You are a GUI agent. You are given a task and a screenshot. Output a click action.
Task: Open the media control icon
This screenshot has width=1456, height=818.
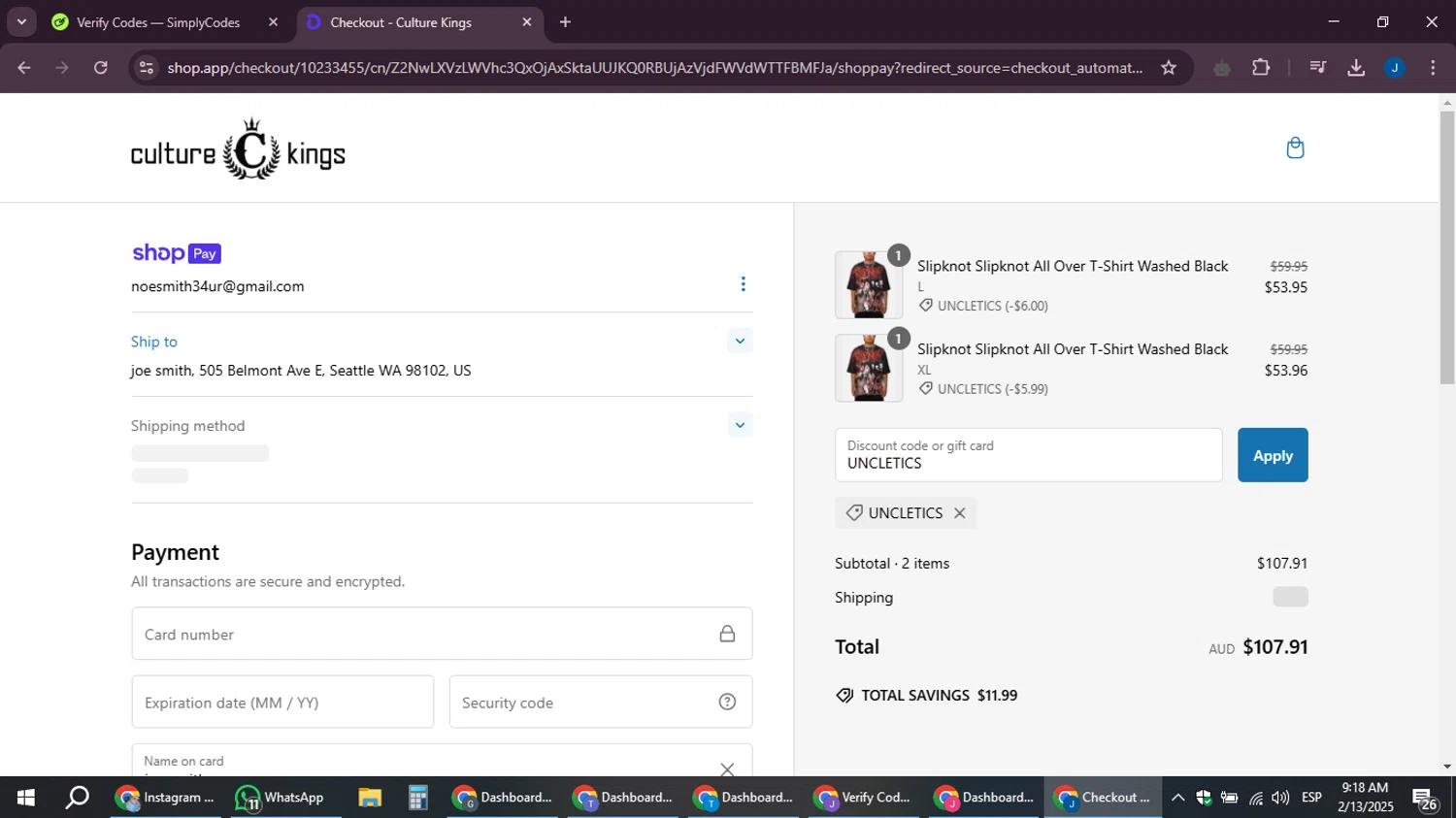coord(1317,68)
